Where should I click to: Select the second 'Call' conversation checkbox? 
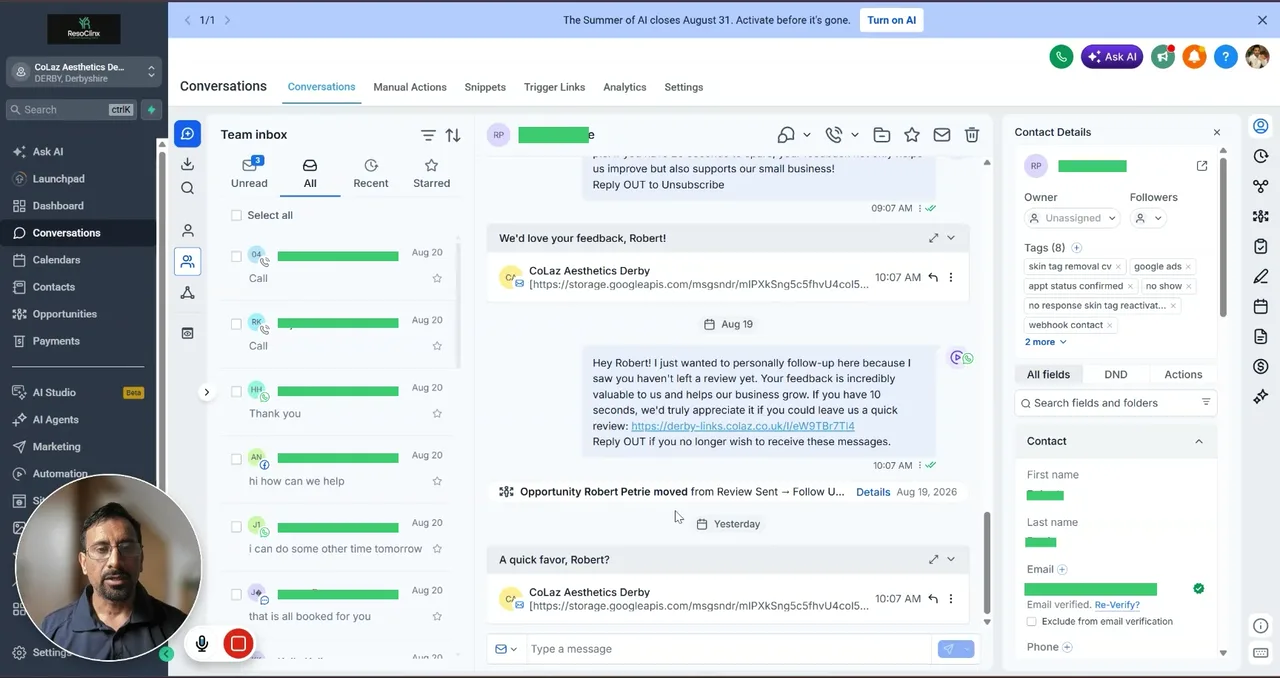pos(236,324)
